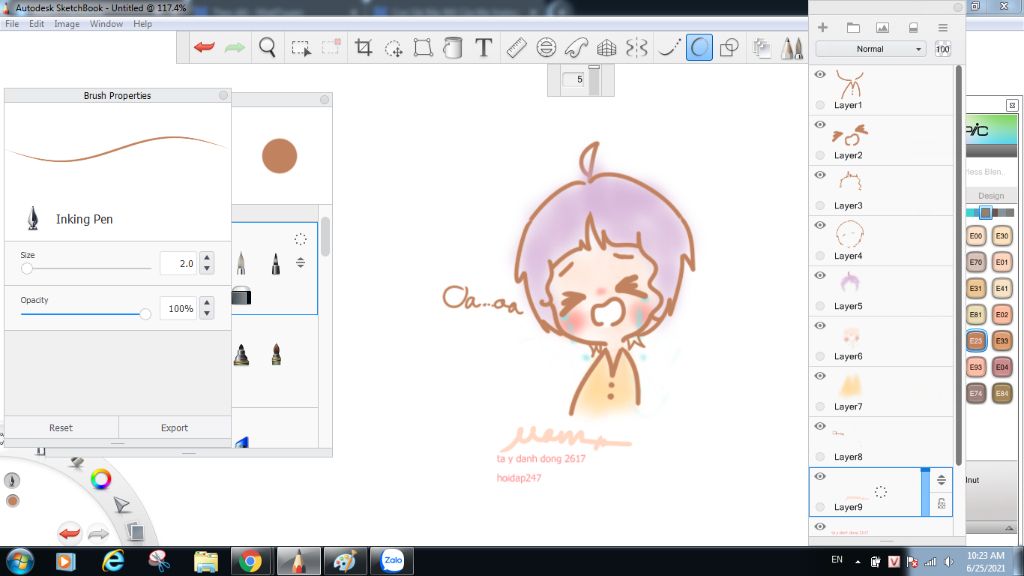Open the color wheel in the lagoon
Image resolution: width=1024 pixels, height=576 pixels.
click(101, 479)
